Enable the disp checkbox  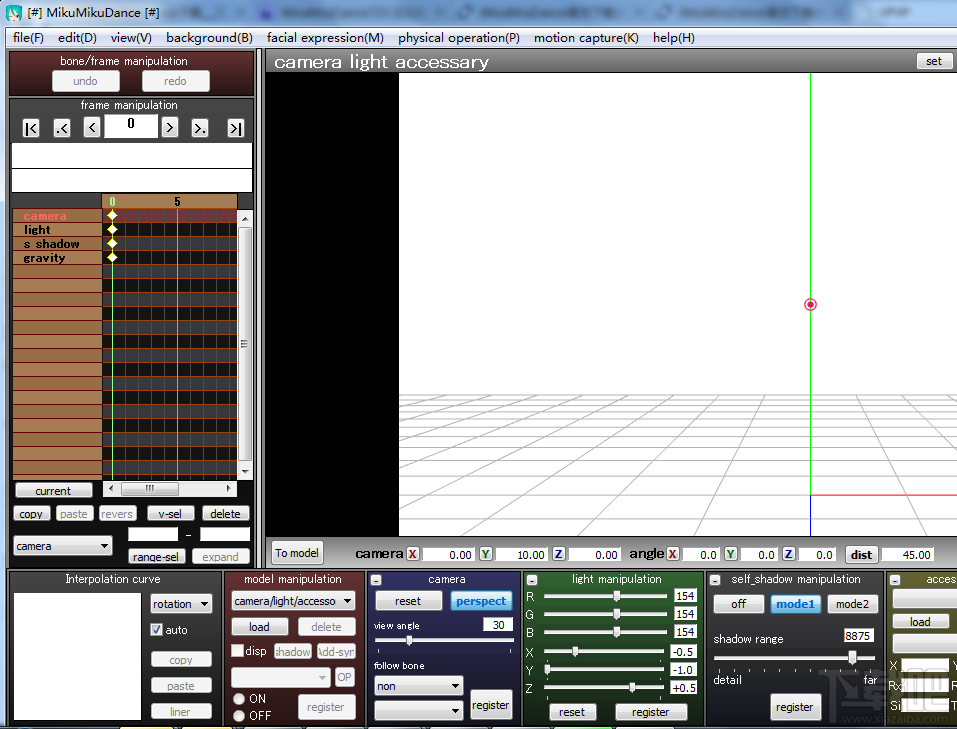tap(237, 651)
